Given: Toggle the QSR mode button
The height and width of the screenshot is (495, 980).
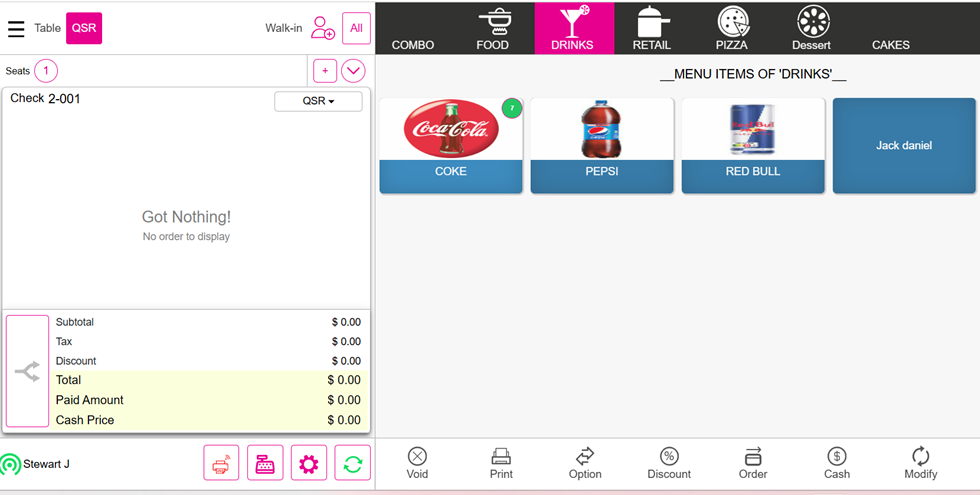Looking at the screenshot, I should [x=84, y=28].
